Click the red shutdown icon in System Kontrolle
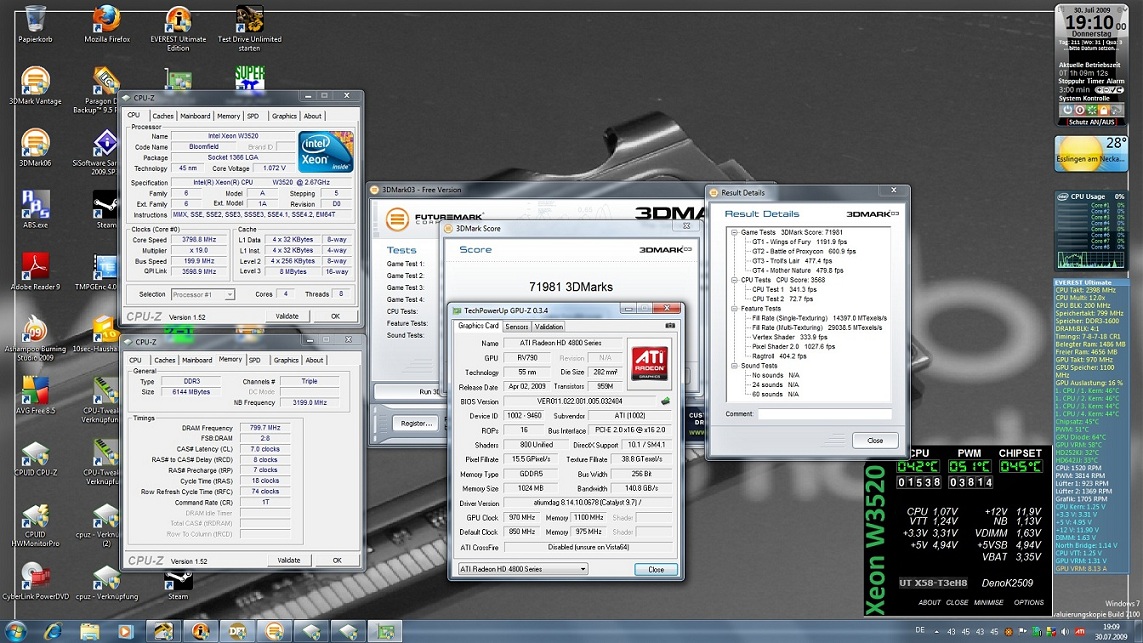 (x=1080, y=110)
